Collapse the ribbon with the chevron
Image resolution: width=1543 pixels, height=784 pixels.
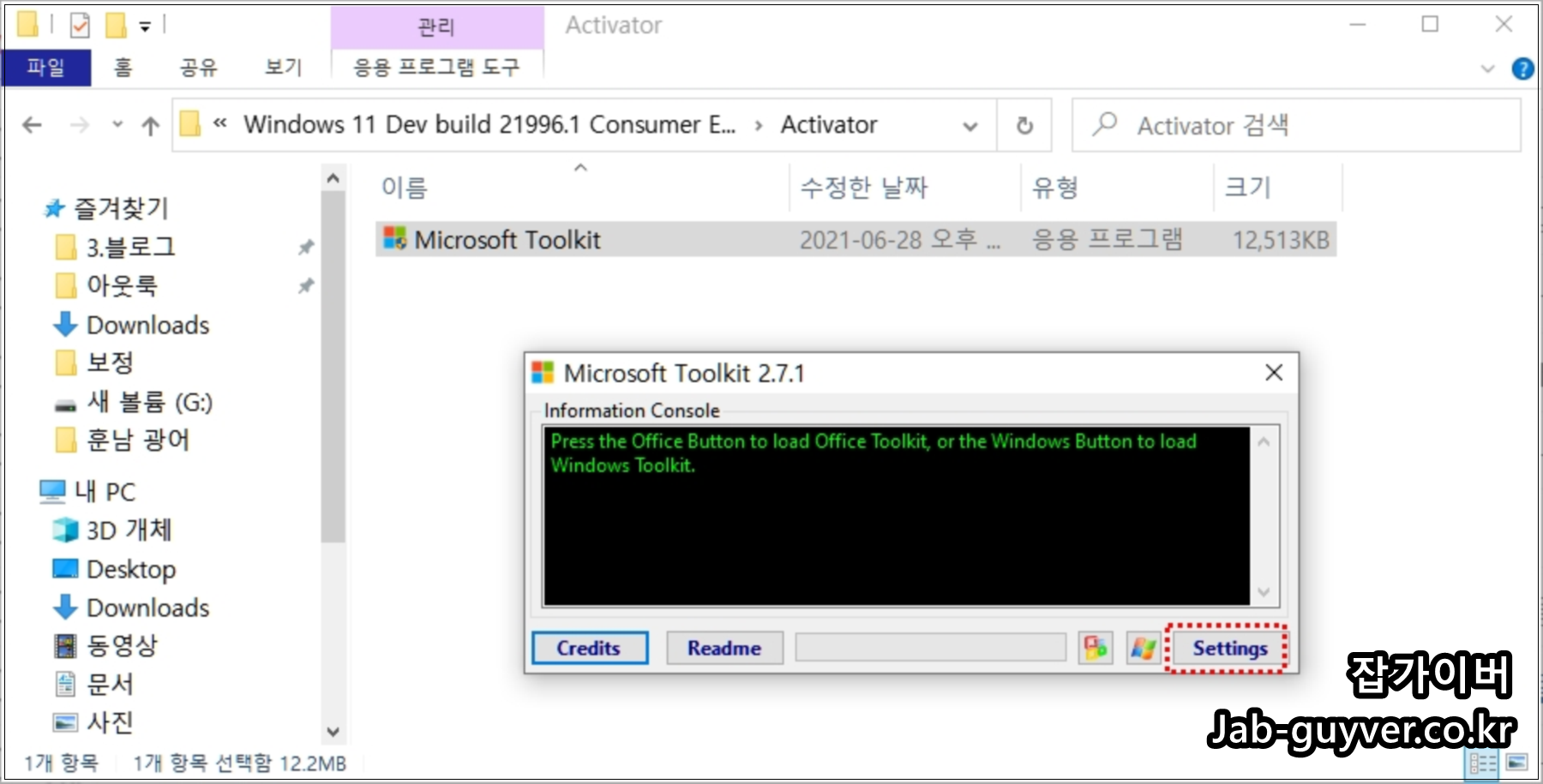1487,69
